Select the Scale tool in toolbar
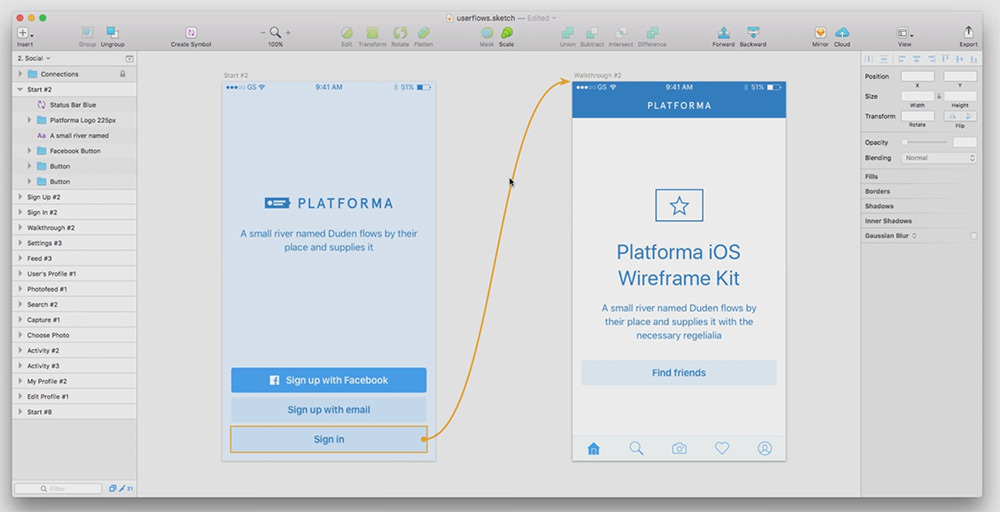 [507, 33]
